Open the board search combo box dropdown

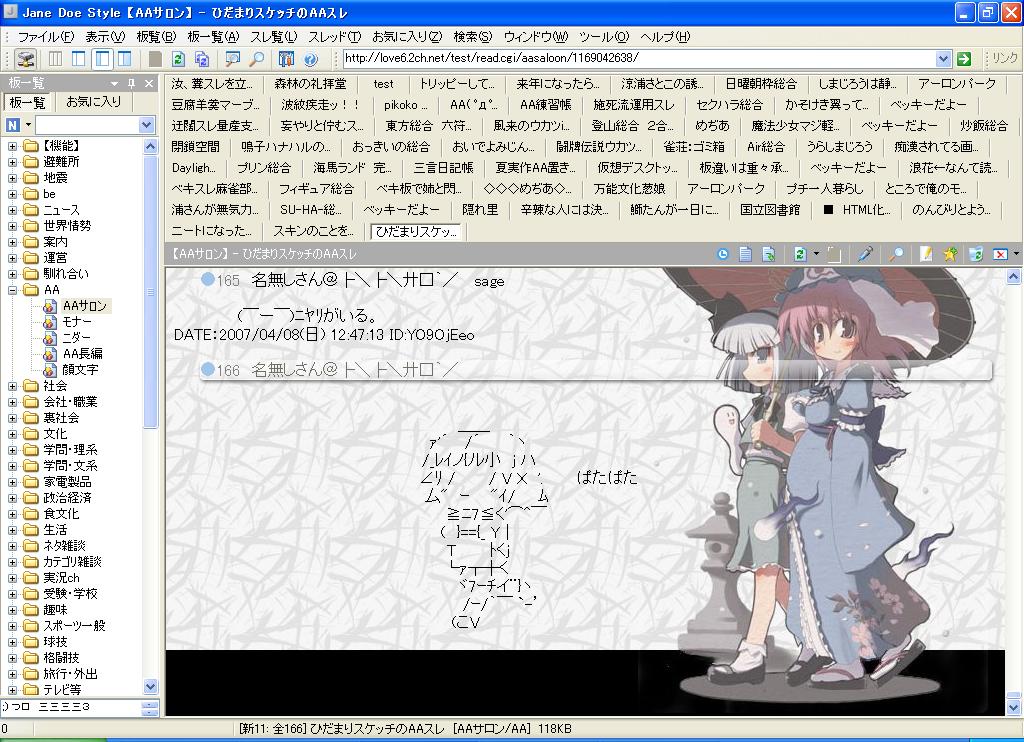[147, 125]
